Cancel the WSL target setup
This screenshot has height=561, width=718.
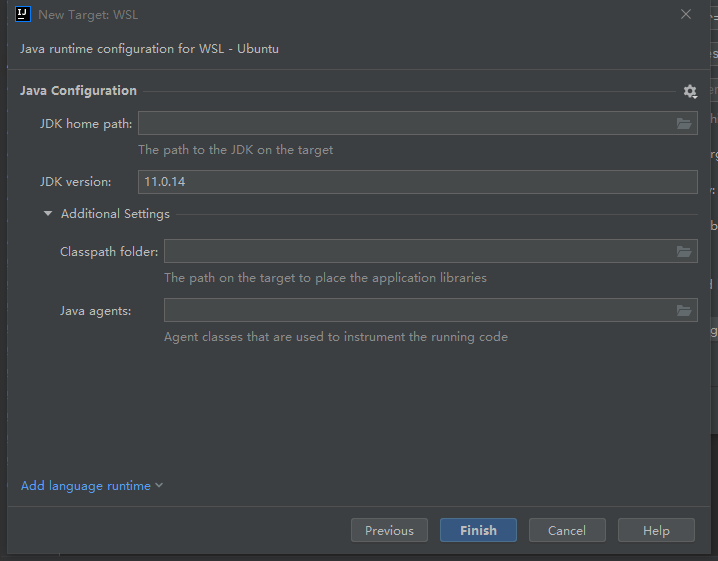pos(566,530)
